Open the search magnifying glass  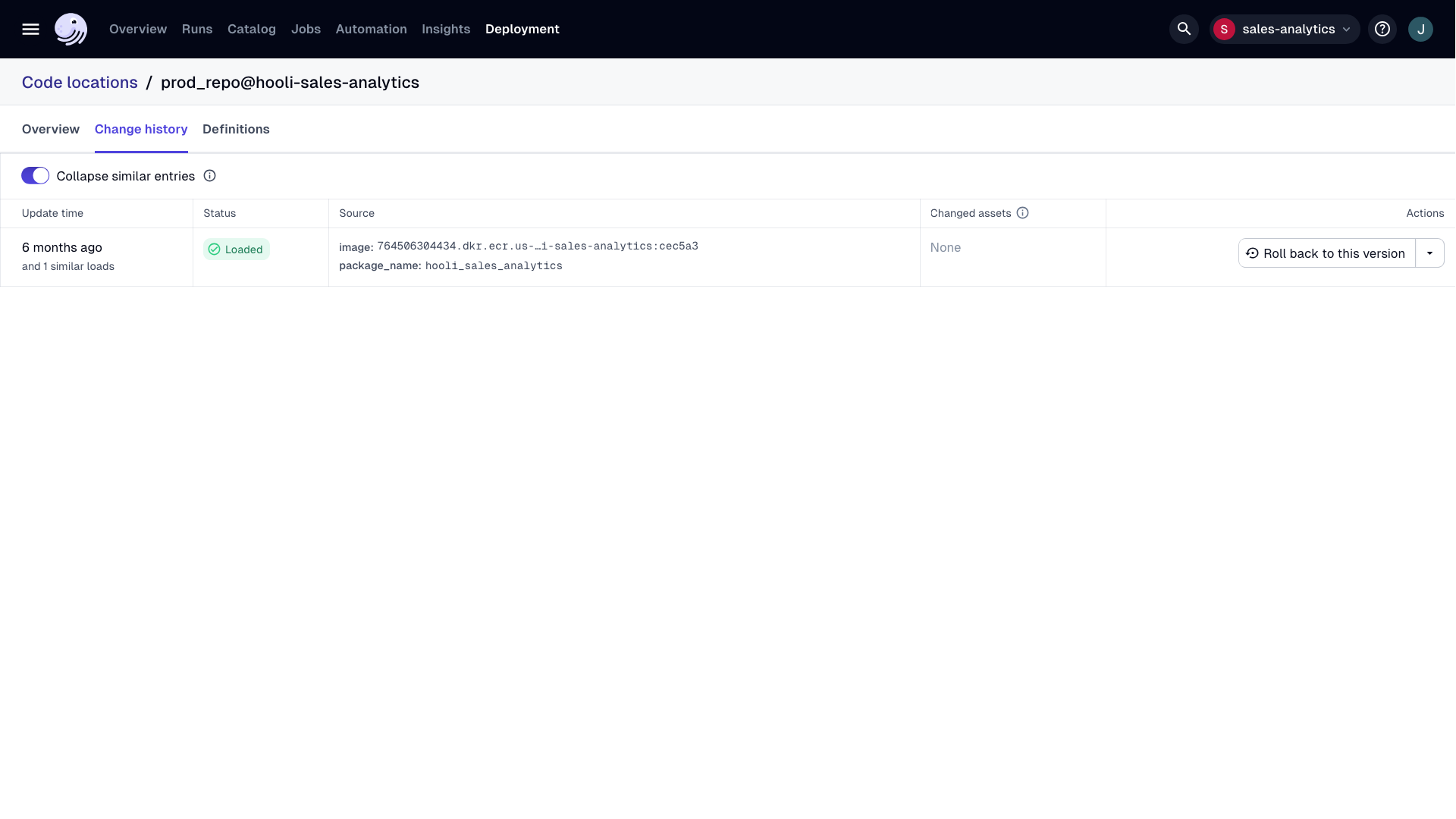click(x=1184, y=29)
